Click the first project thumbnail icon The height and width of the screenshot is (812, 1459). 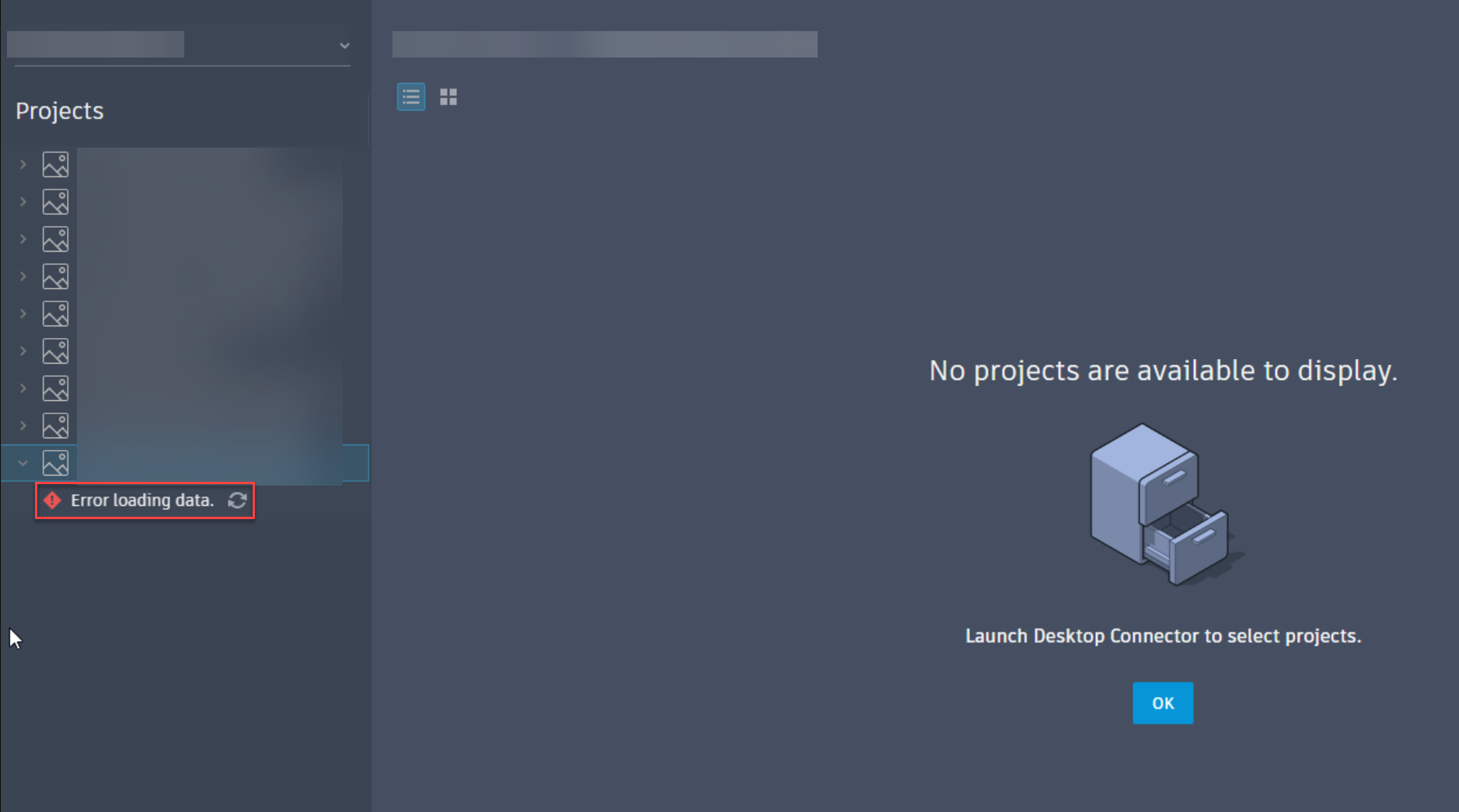click(x=54, y=164)
